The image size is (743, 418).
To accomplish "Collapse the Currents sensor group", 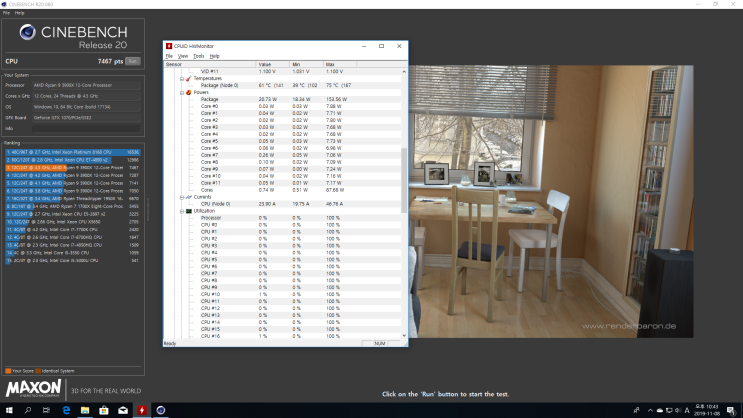I will tap(180, 197).
